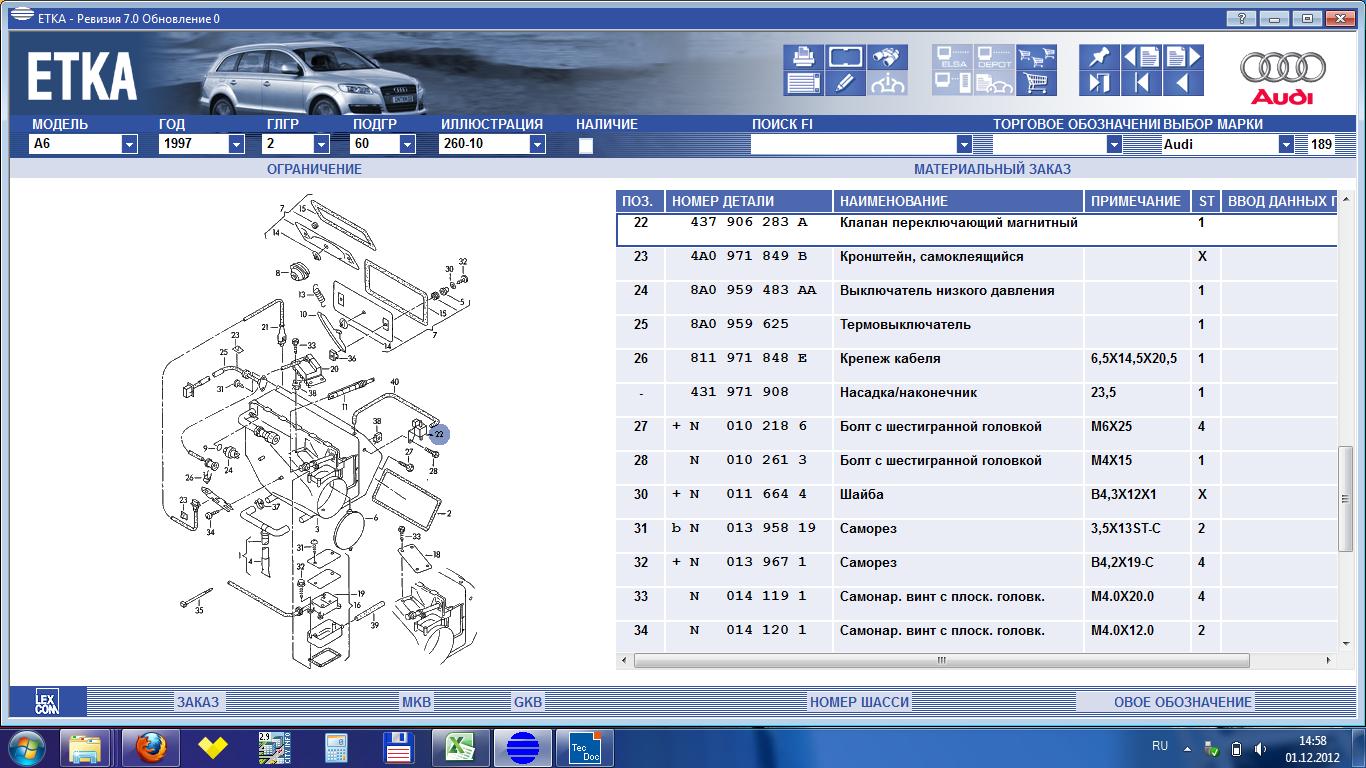Click the DEPOT icon

[995, 57]
